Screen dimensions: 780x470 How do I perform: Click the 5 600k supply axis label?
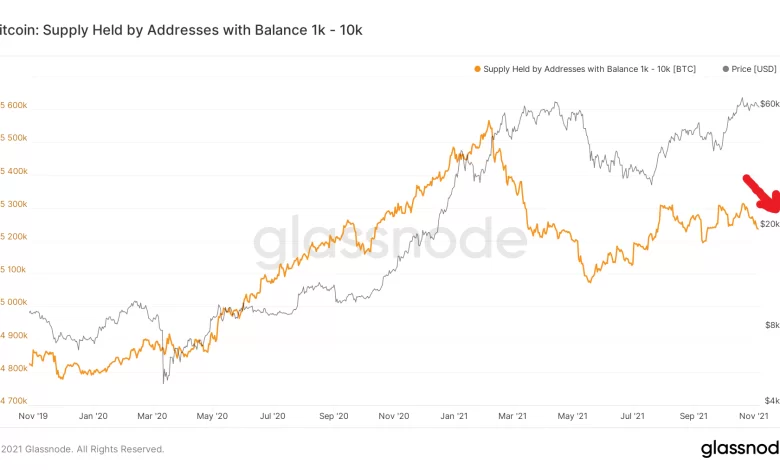pyautogui.click(x=14, y=105)
